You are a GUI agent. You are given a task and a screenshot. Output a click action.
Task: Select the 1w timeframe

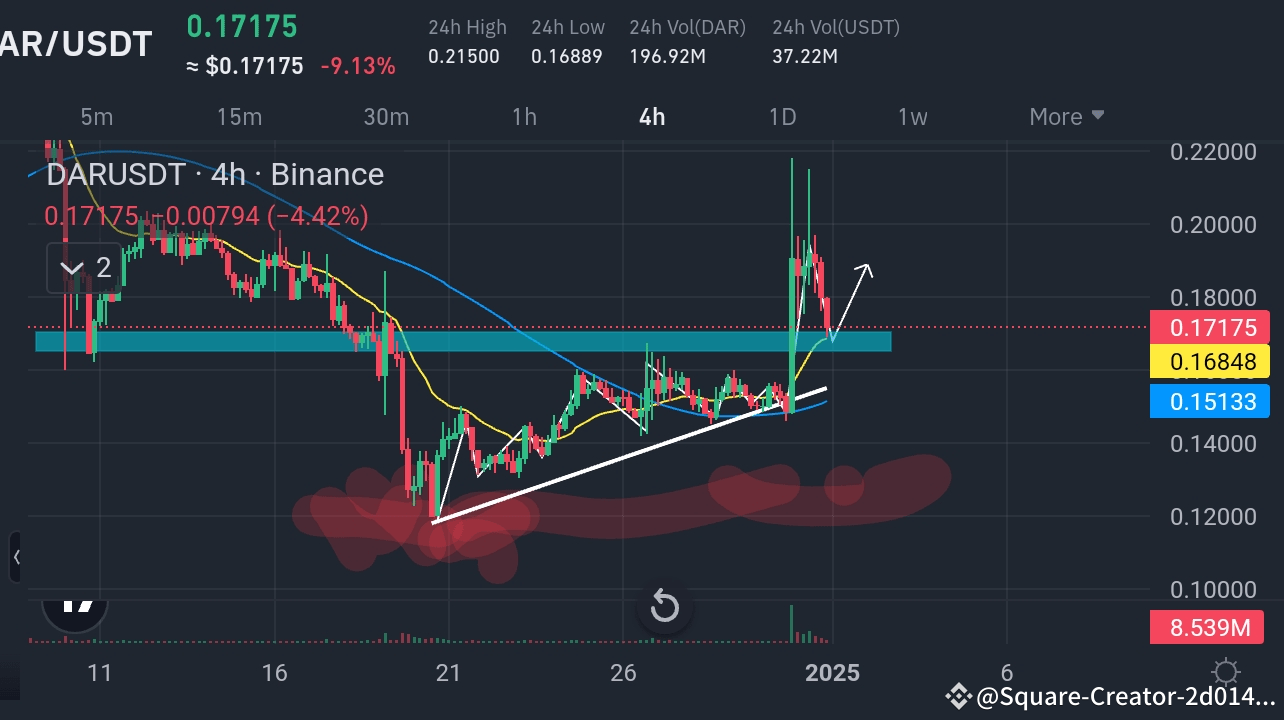pyautogui.click(x=911, y=117)
